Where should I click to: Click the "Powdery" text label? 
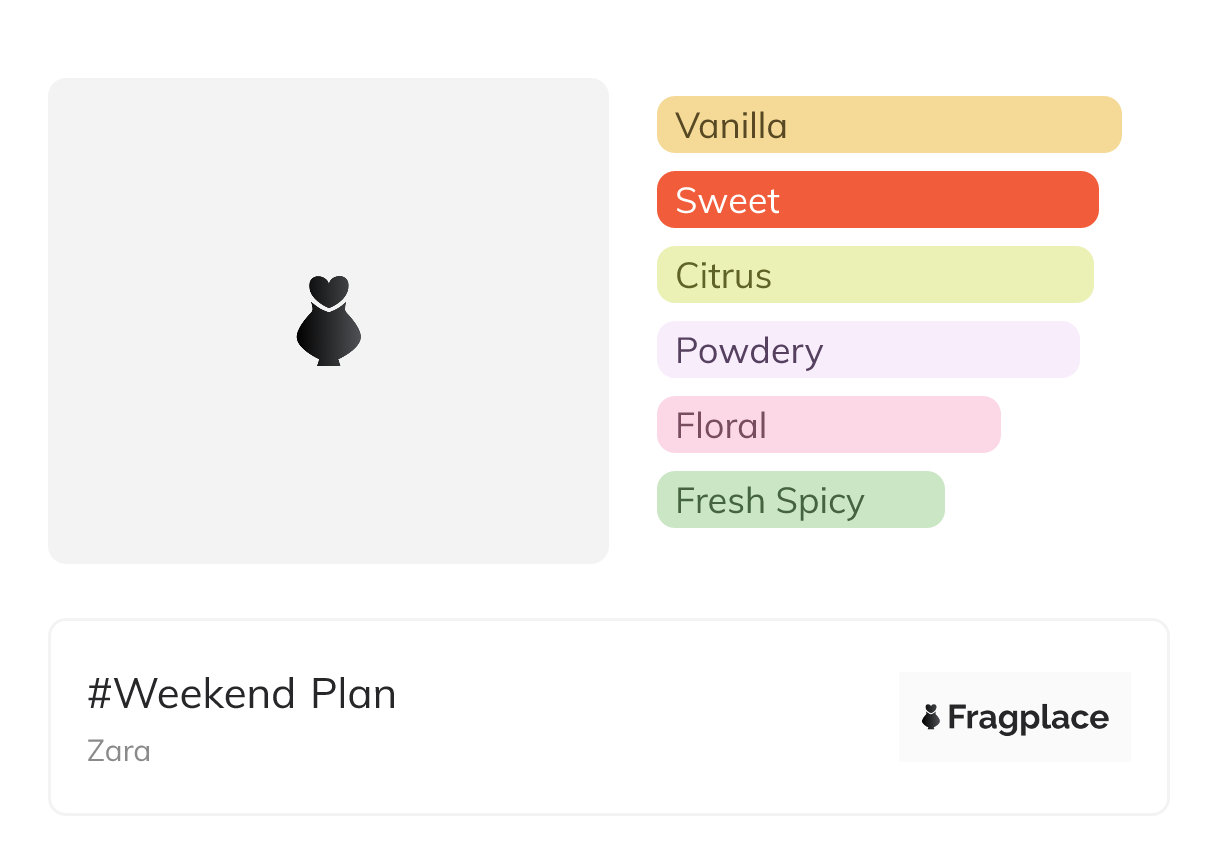(749, 351)
